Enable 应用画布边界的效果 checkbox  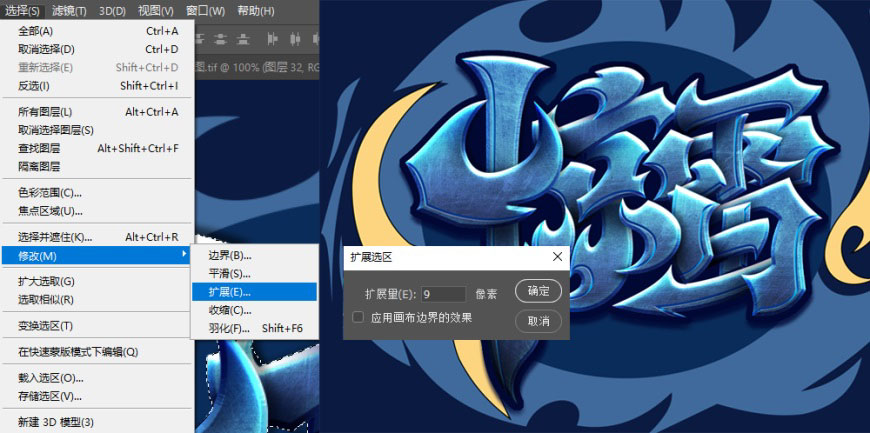pos(358,317)
